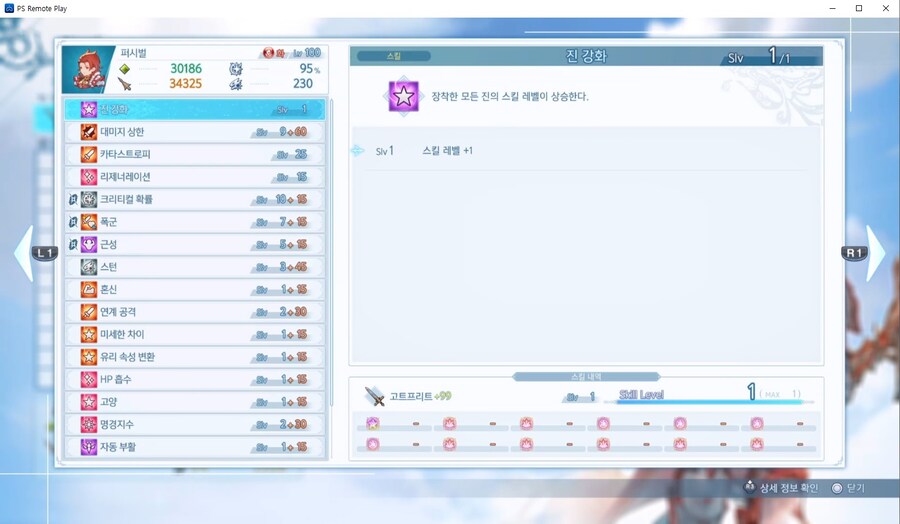
Task: Click the 스킬 레벨 +1 effect line
Action: [448, 151]
